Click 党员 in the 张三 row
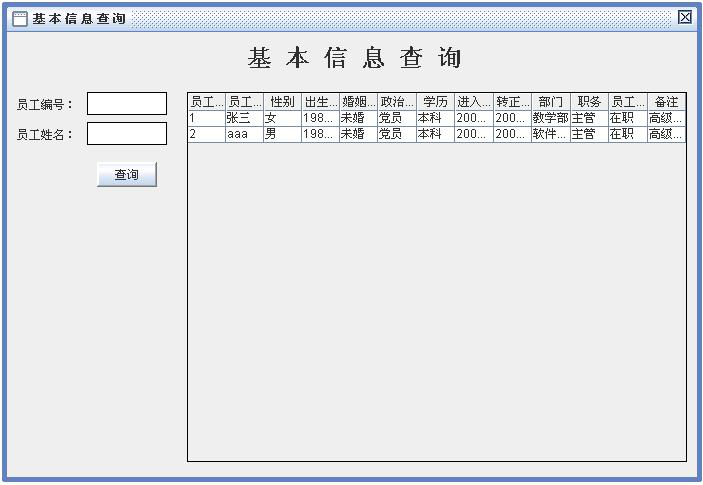 pos(397,118)
